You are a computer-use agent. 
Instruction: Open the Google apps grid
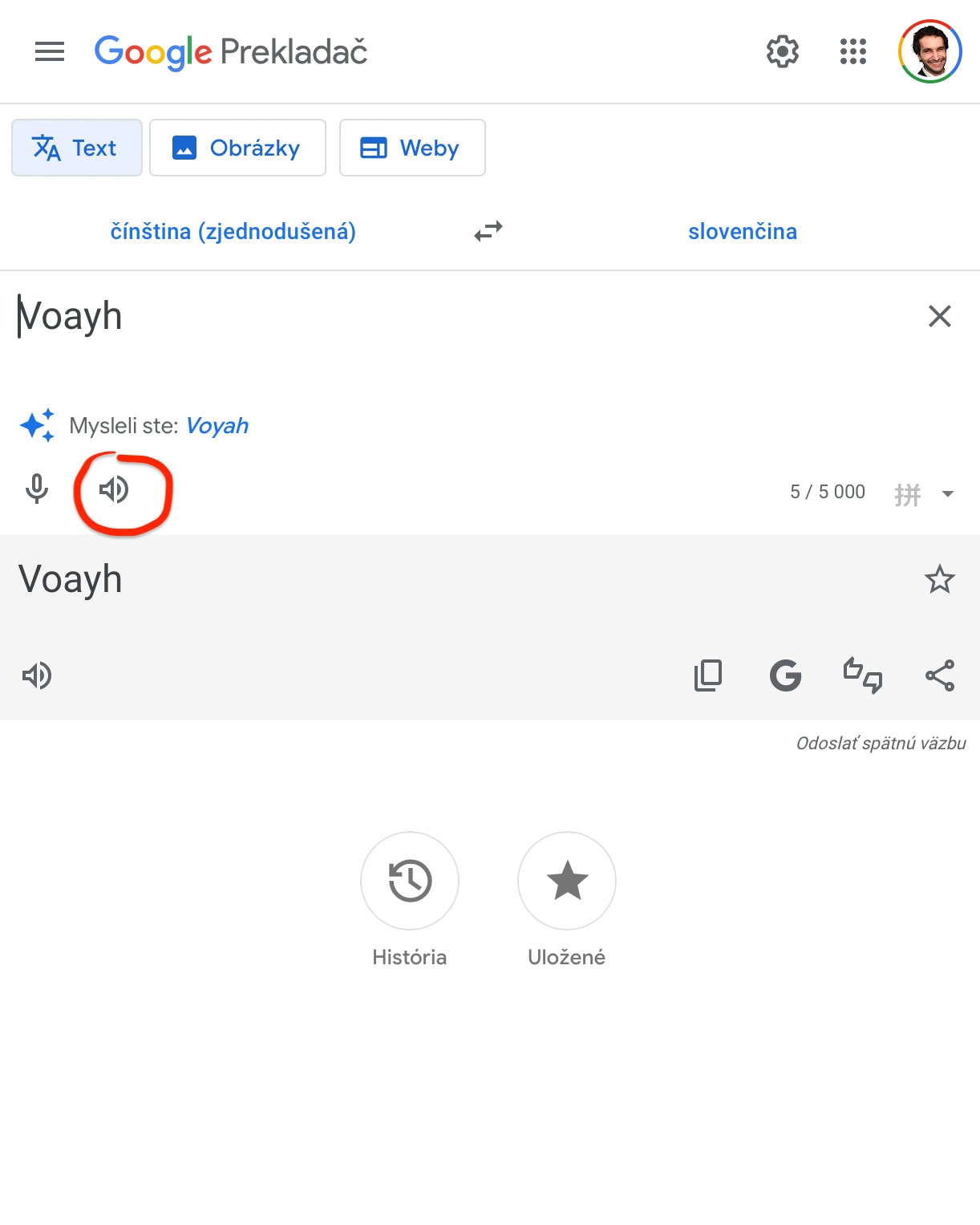(852, 52)
